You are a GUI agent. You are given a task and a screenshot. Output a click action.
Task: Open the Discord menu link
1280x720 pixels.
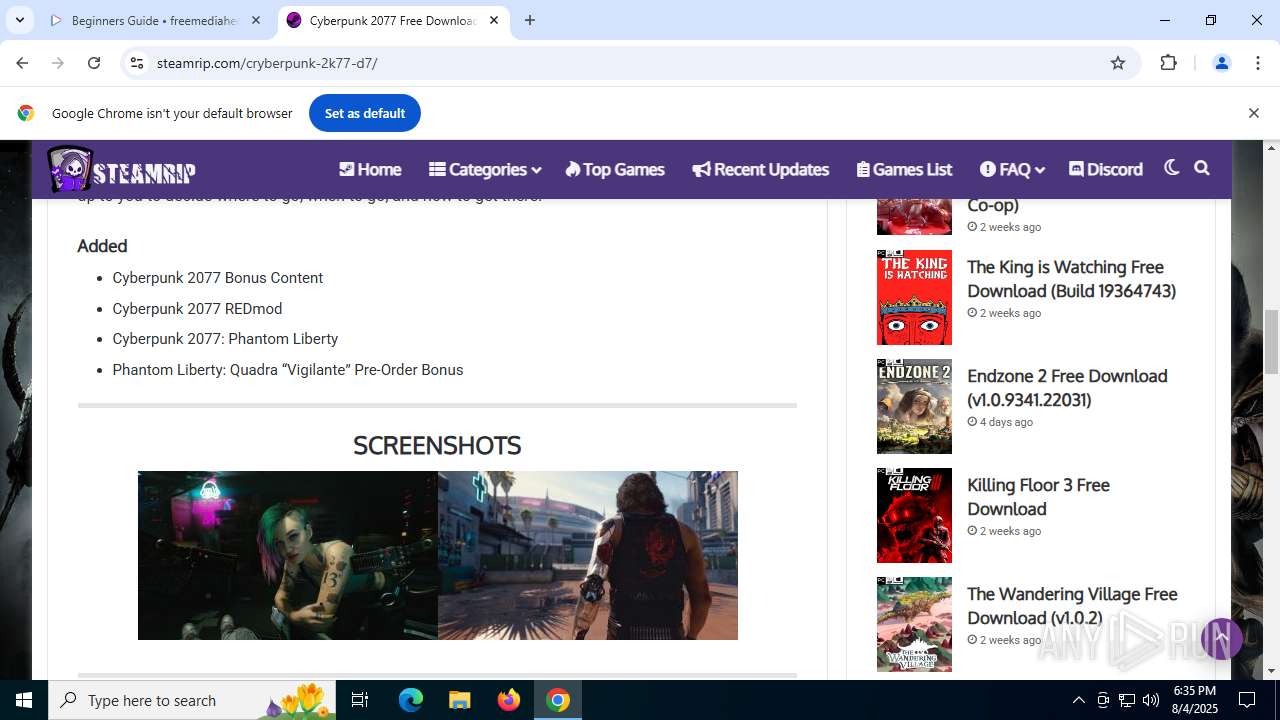pos(1105,169)
